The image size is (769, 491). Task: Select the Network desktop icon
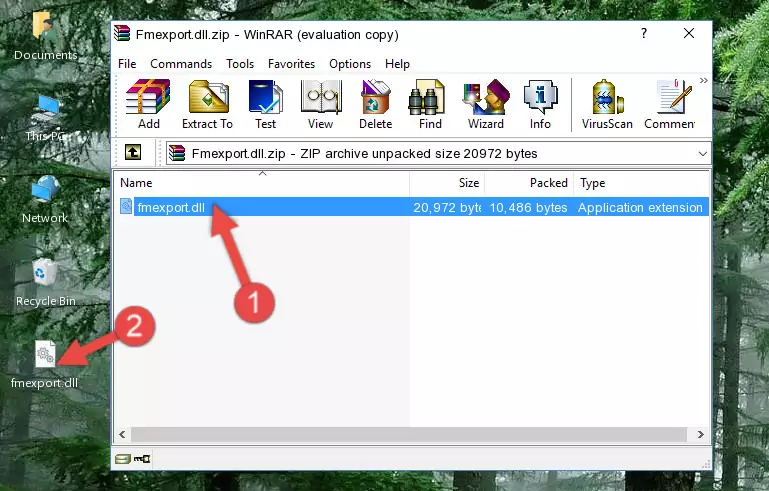[45, 199]
